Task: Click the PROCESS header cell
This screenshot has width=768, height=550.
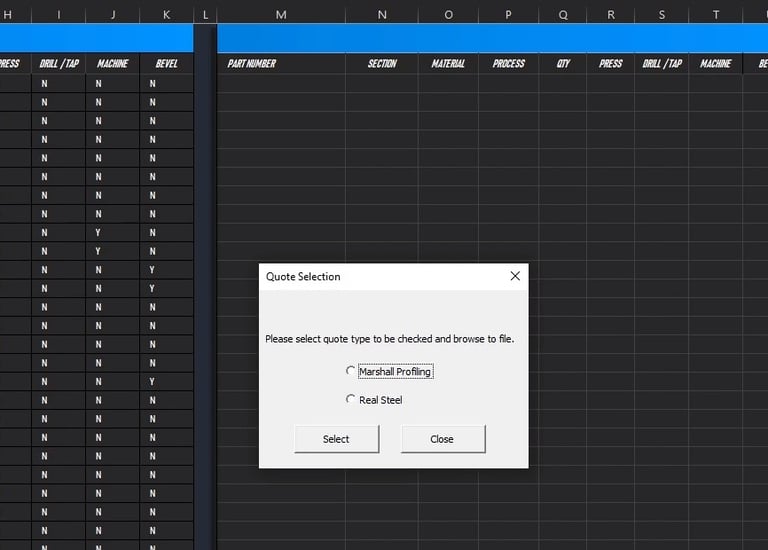Action: tap(508, 64)
